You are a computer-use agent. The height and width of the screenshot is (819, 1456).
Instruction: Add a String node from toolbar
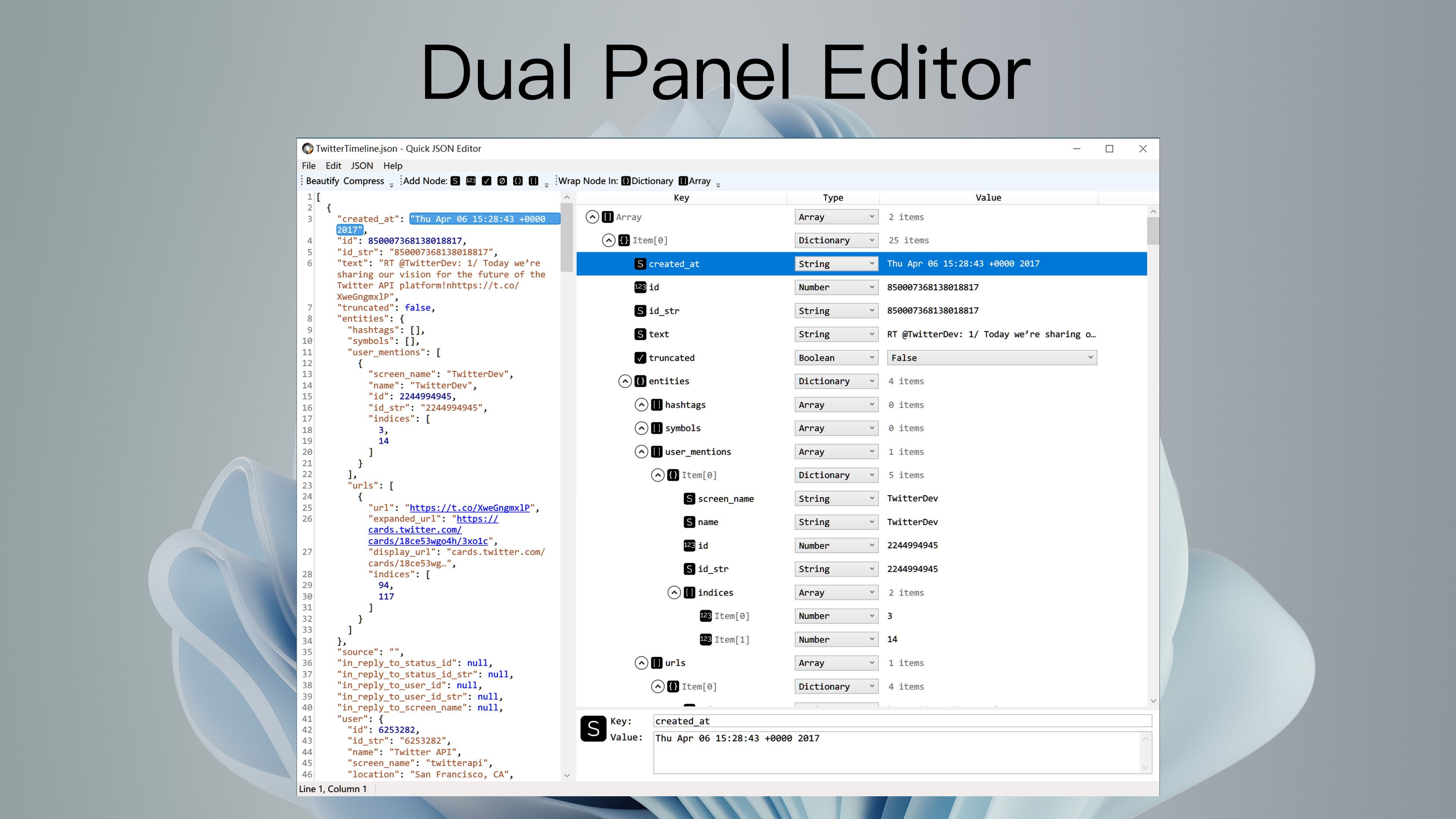pyautogui.click(x=455, y=181)
